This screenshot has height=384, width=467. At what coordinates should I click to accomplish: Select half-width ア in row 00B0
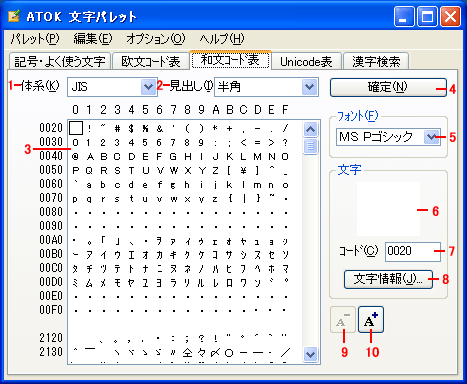[x=90, y=255]
